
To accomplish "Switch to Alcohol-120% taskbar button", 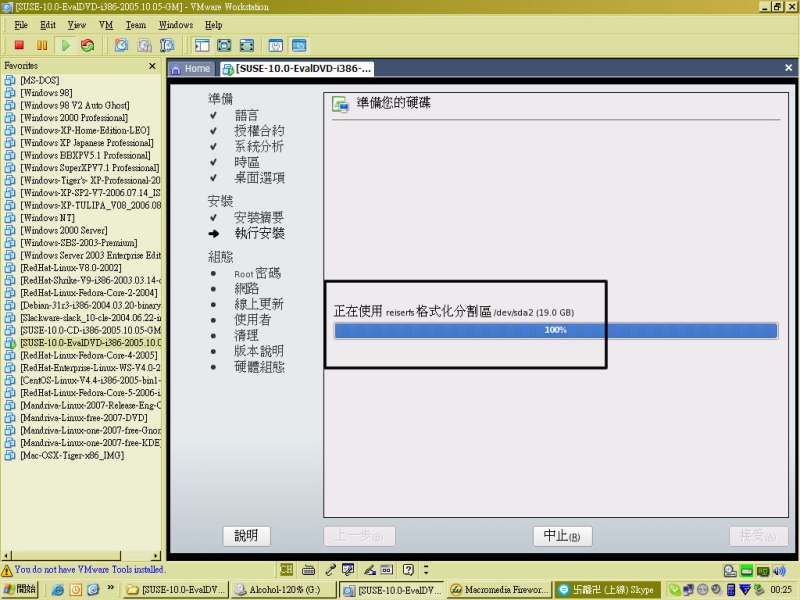I will [x=283, y=590].
